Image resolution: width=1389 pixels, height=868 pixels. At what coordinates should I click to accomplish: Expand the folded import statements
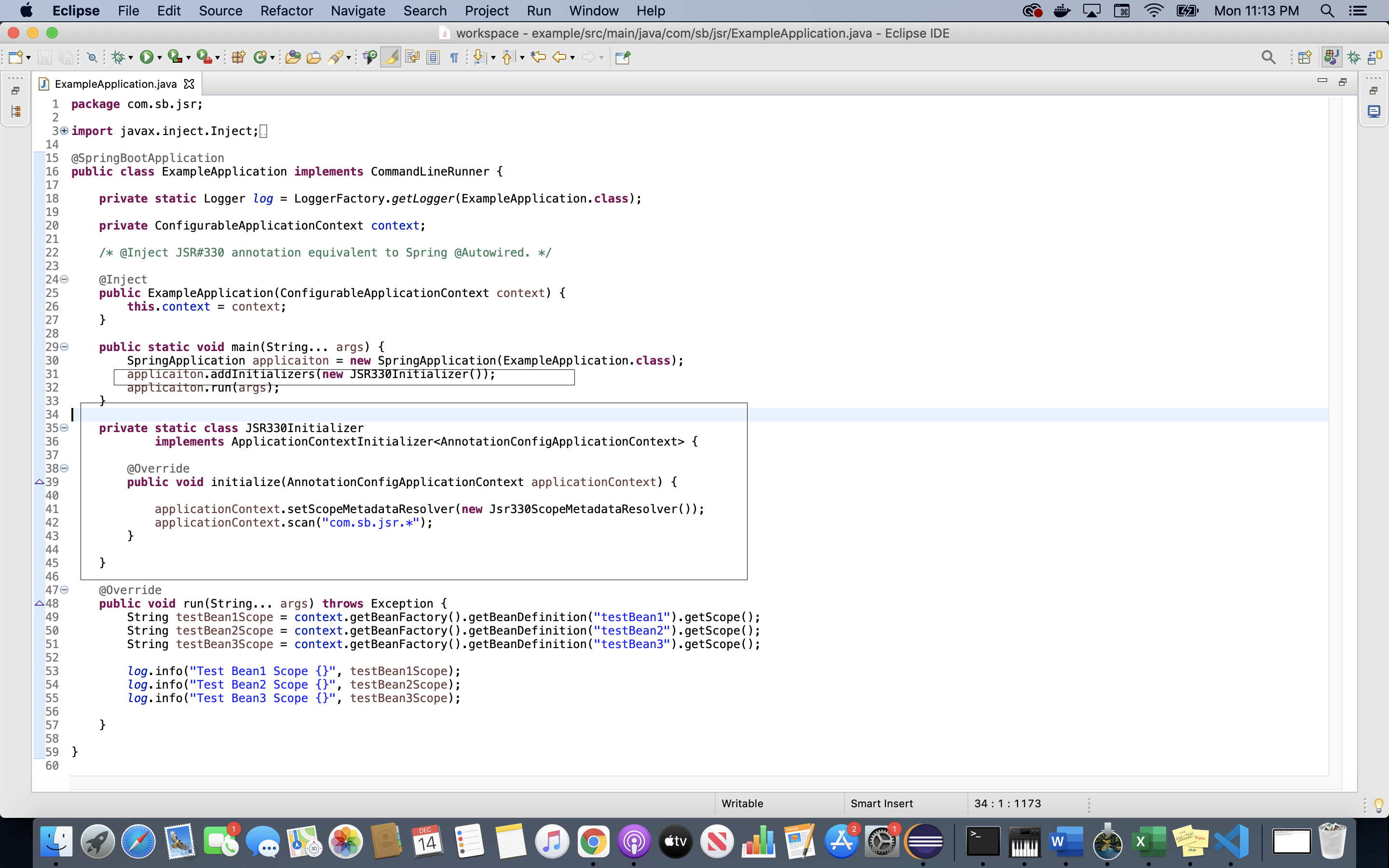64,131
